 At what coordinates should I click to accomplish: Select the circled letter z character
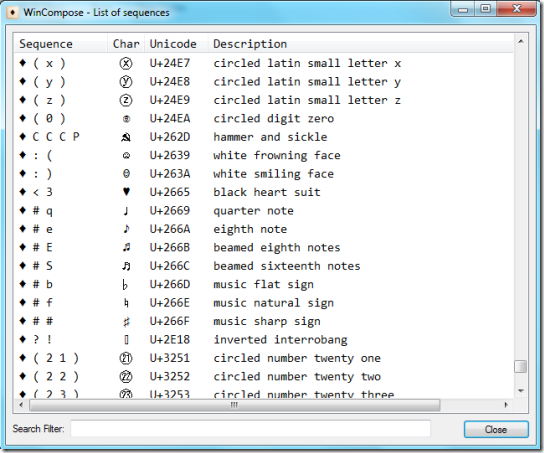click(126, 100)
